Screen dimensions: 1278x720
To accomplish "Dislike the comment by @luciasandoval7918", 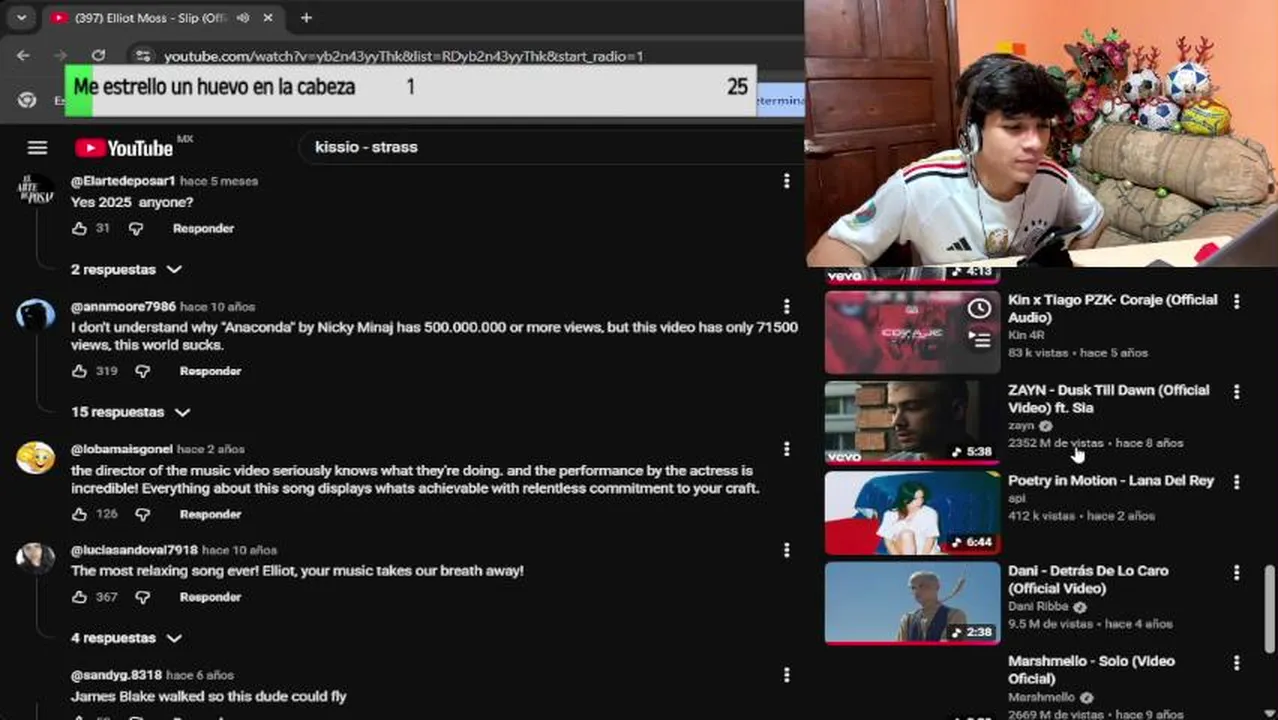I will tap(142, 597).
